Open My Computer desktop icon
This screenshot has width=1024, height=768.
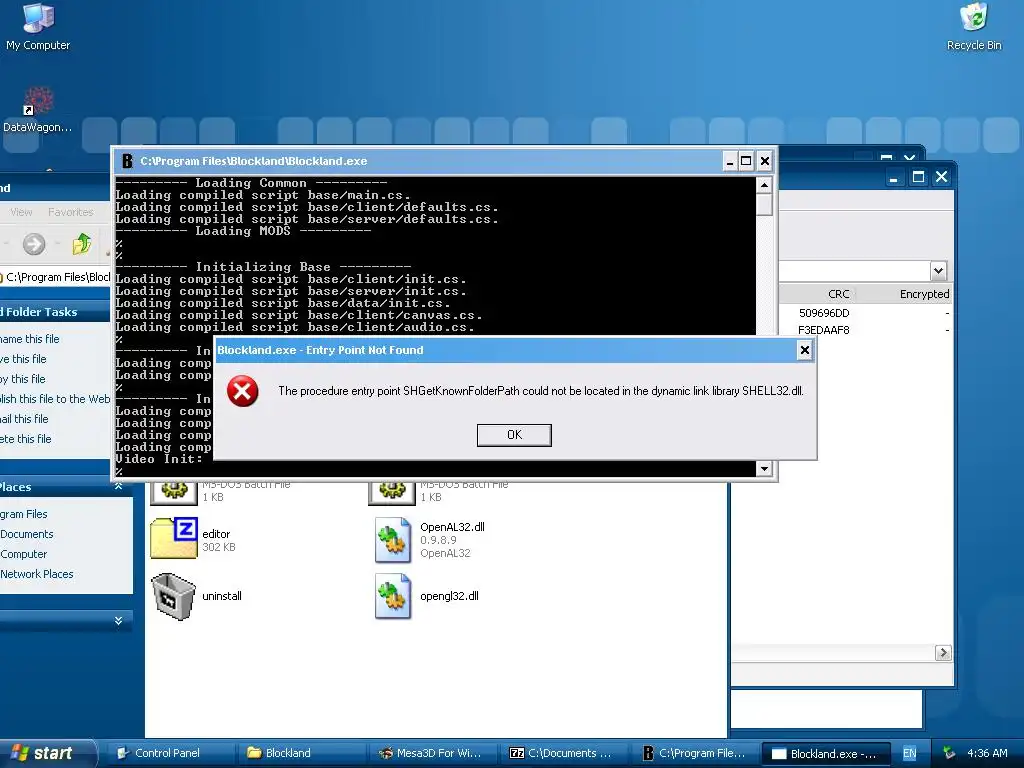[38, 26]
